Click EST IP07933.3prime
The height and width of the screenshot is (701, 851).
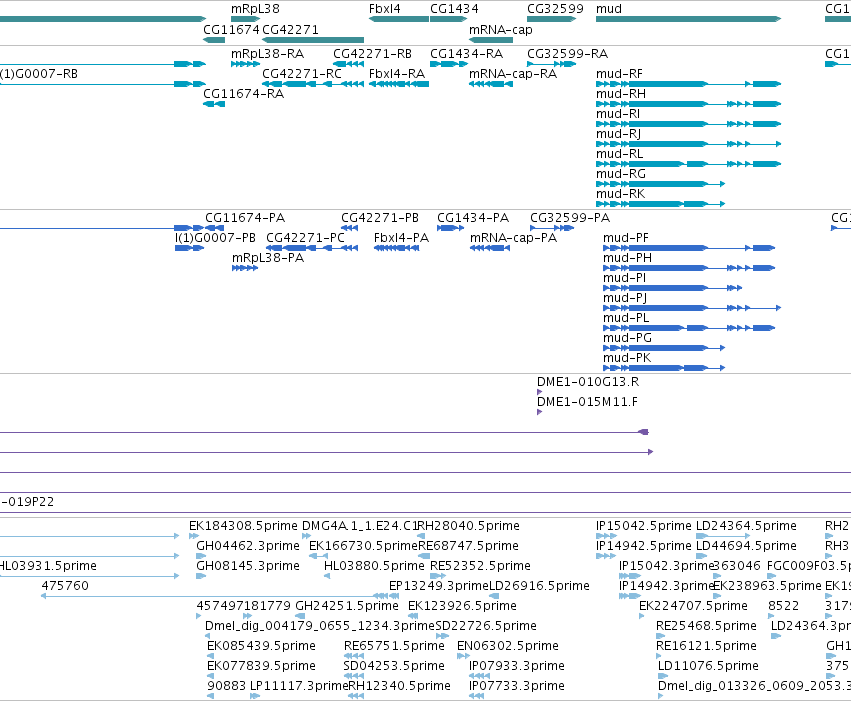tap(517, 667)
